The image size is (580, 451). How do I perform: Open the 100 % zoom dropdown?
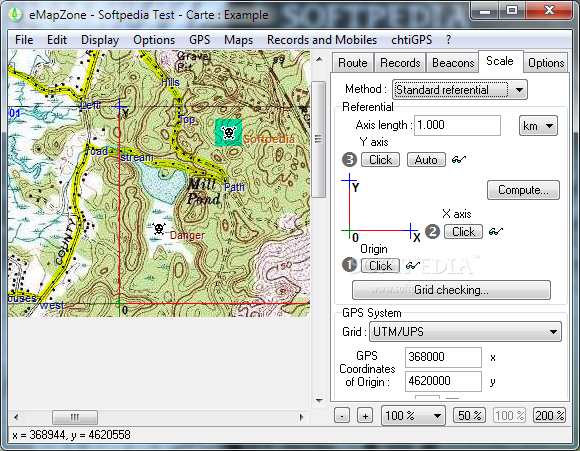[x=413, y=415]
